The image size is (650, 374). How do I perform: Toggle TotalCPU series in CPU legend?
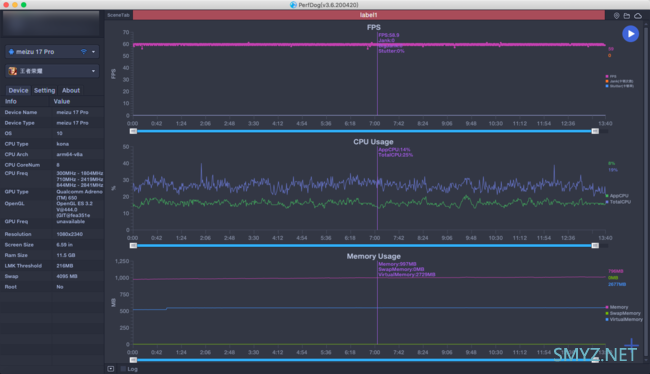(618, 202)
